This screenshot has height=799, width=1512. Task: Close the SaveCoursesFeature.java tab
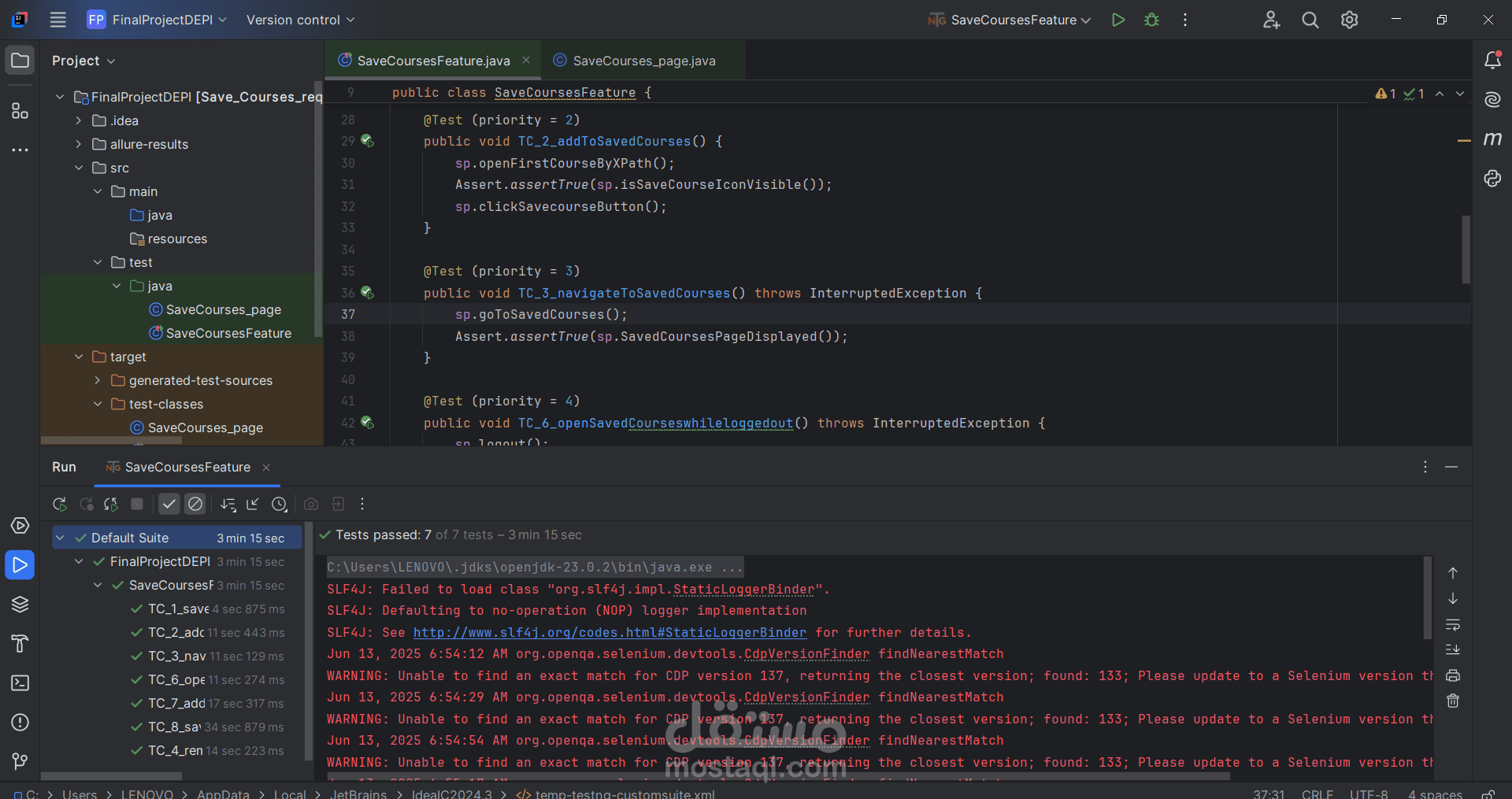pos(526,61)
